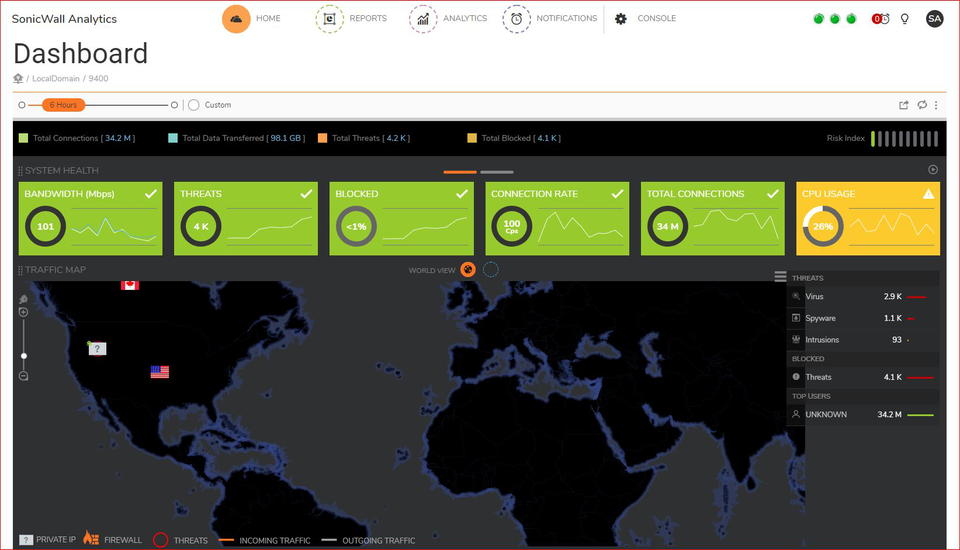Switch to the alternate map view circle
The height and width of the screenshot is (550, 960).
coord(491,270)
